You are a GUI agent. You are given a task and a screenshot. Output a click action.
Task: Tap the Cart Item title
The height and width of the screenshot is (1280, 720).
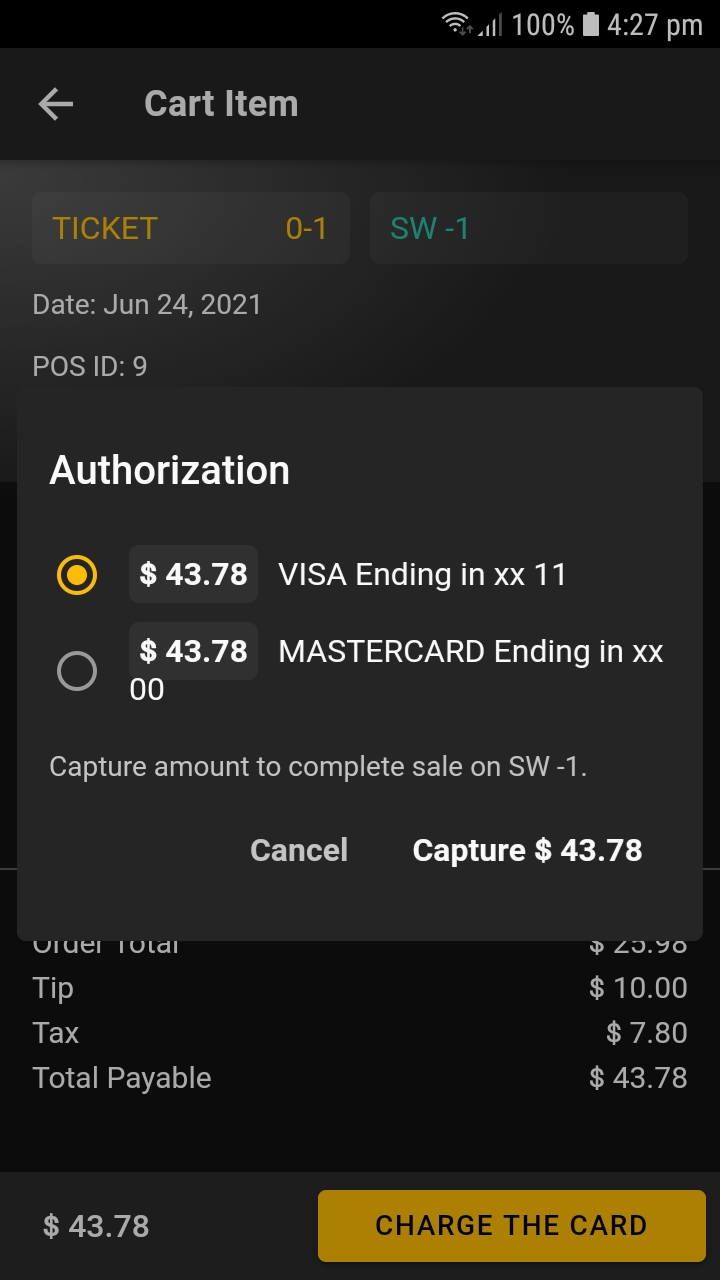(x=221, y=104)
